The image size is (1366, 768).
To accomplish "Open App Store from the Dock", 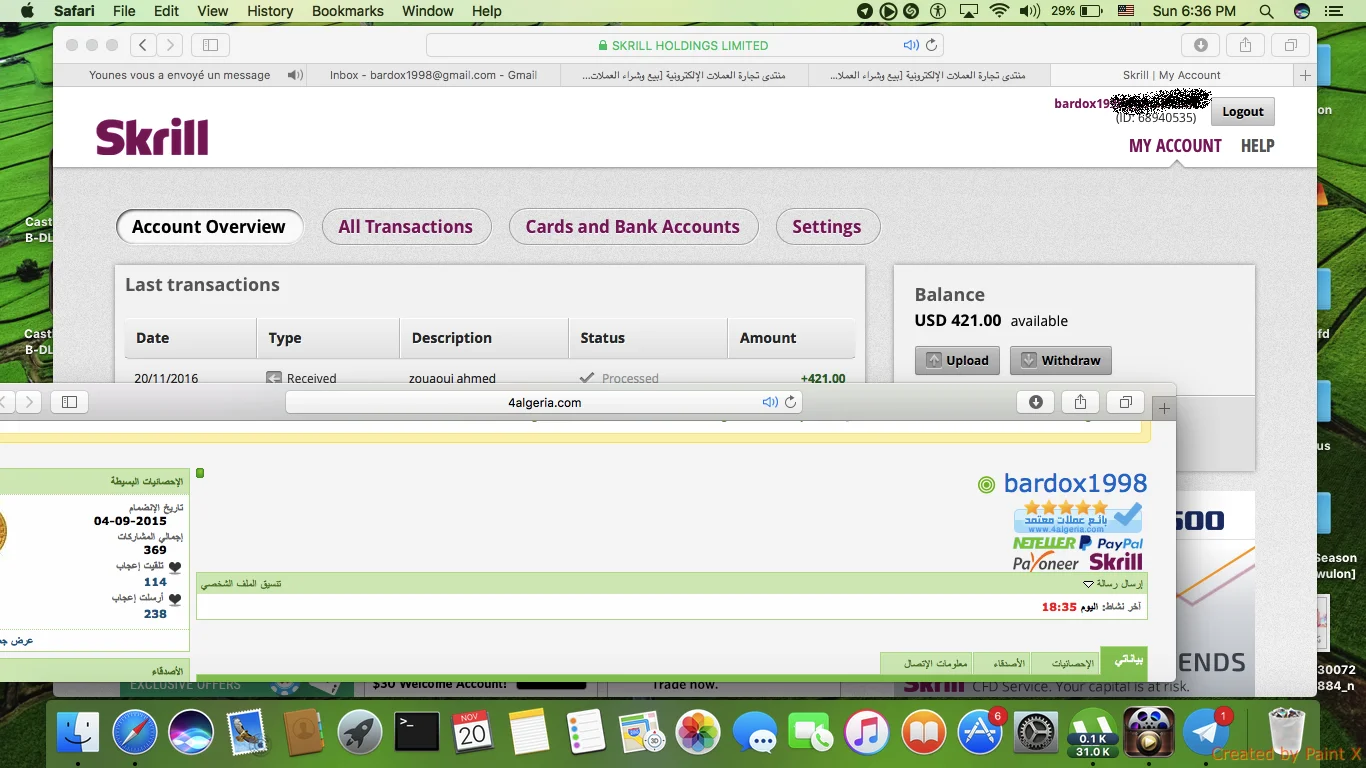I will click(x=980, y=733).
